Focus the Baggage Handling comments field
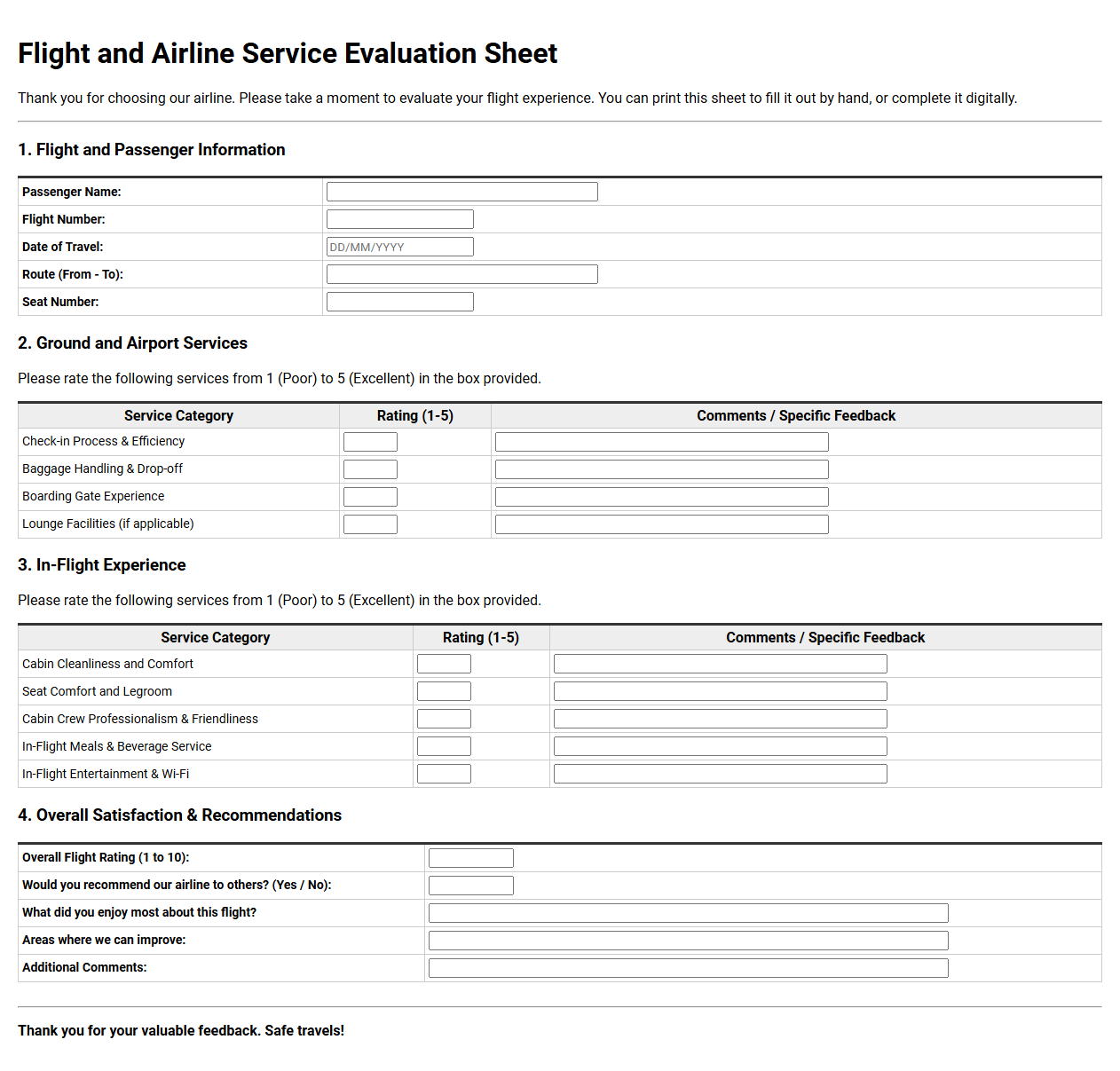The image size is (1120, 1071). click(661, 469)
